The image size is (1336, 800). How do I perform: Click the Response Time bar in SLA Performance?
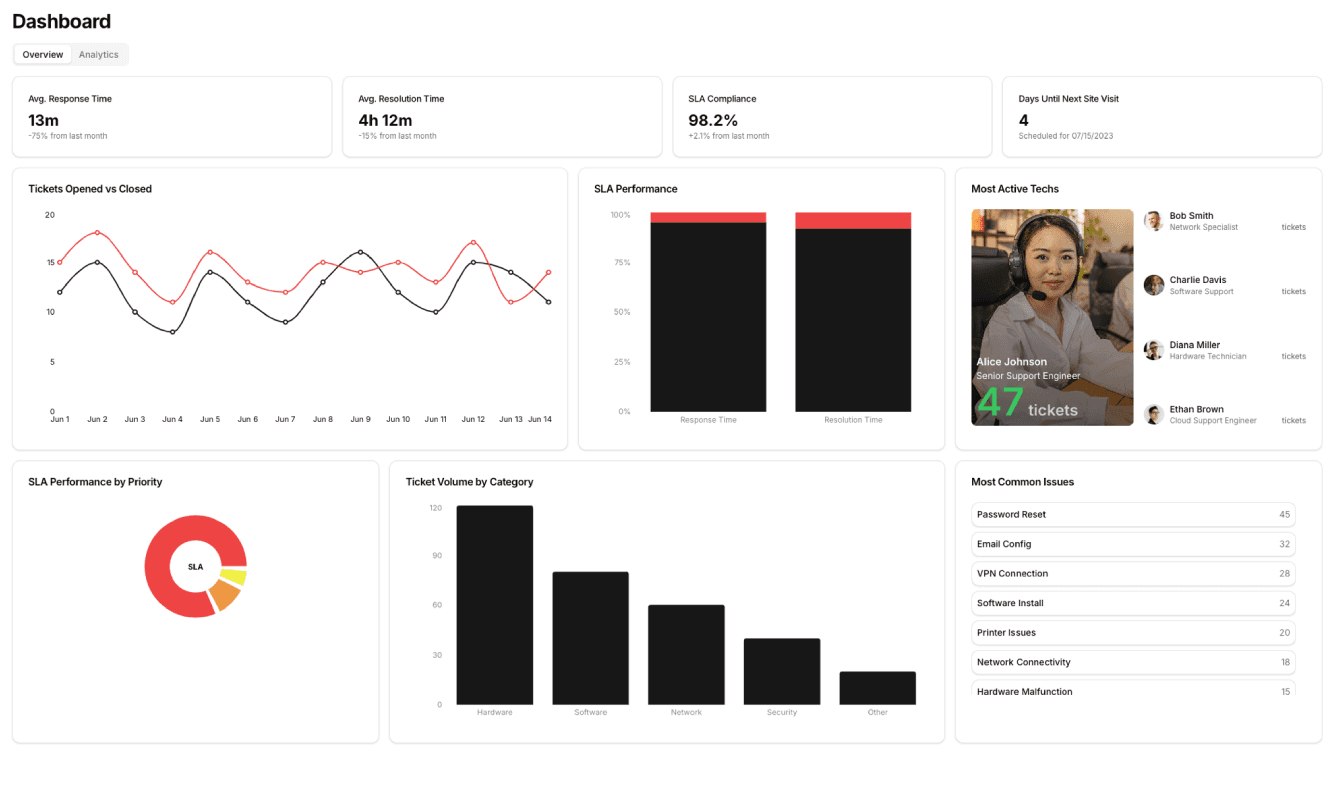point(708,315)
